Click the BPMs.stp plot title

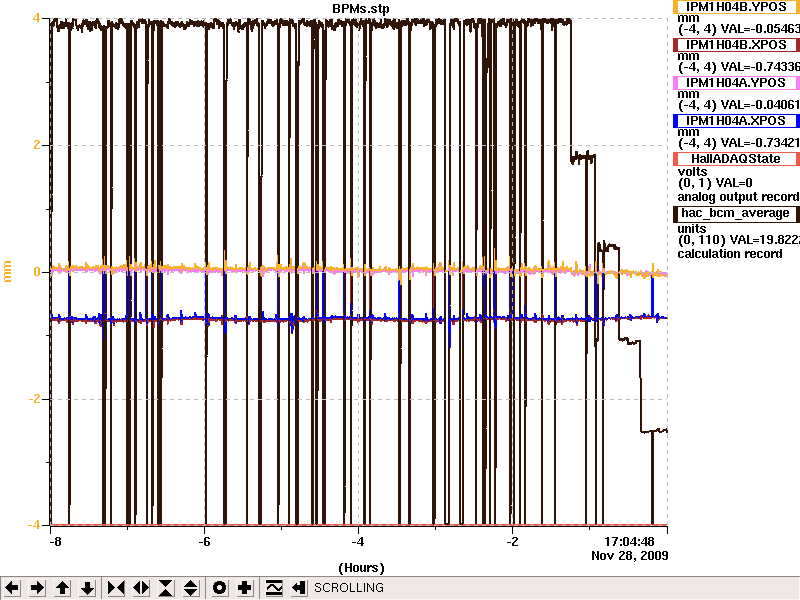361,8
